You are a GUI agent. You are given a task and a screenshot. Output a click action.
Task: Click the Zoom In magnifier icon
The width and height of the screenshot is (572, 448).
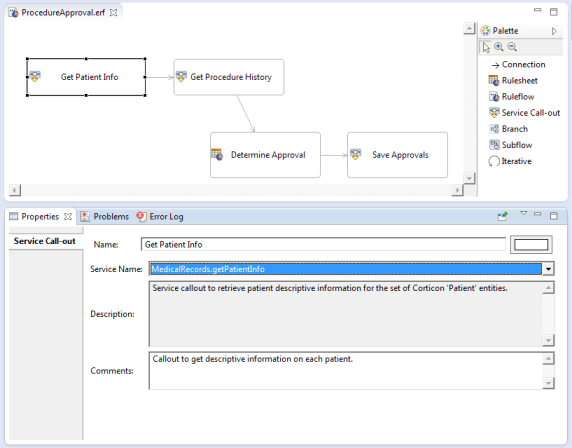(499, 47)
